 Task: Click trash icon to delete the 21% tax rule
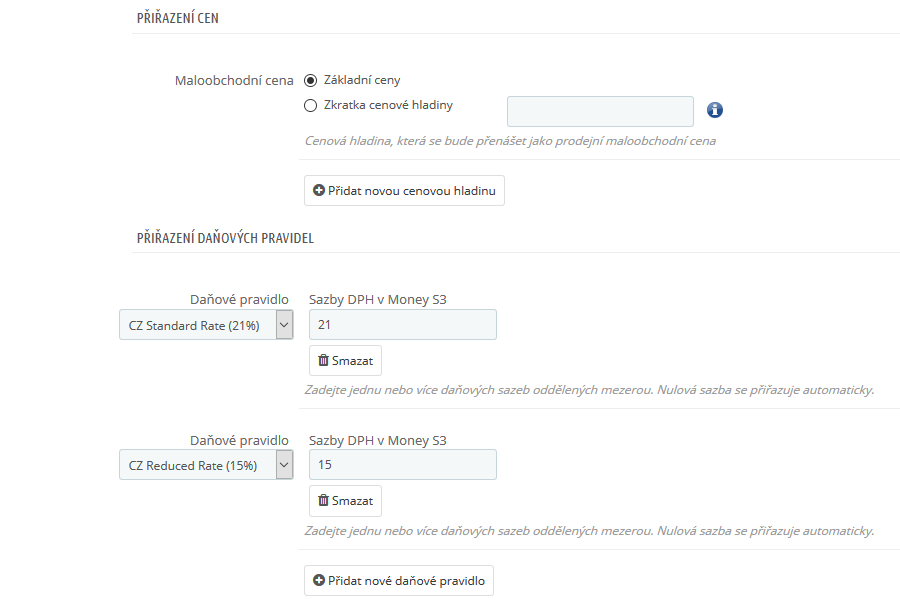click(324, 360)
